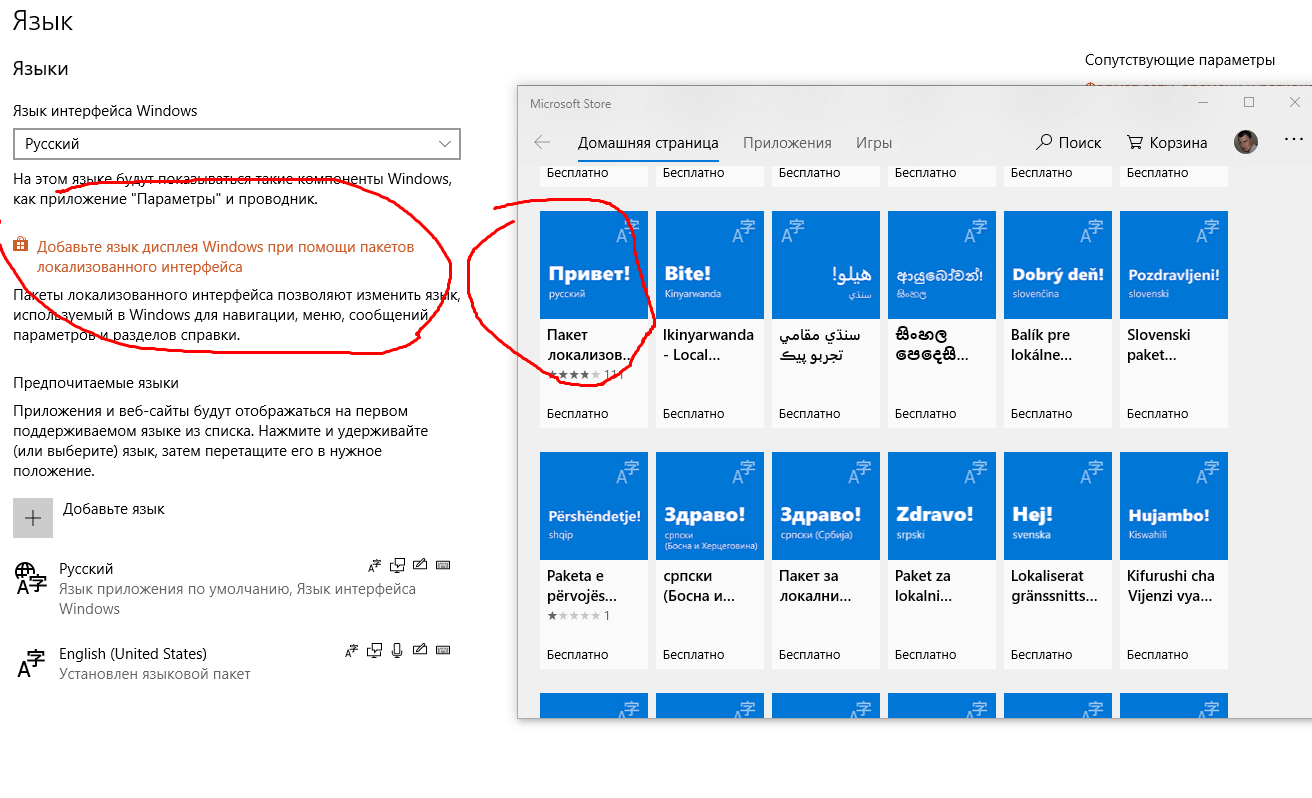Click the "Microsoft Store" window title text

tap(570, 104)
